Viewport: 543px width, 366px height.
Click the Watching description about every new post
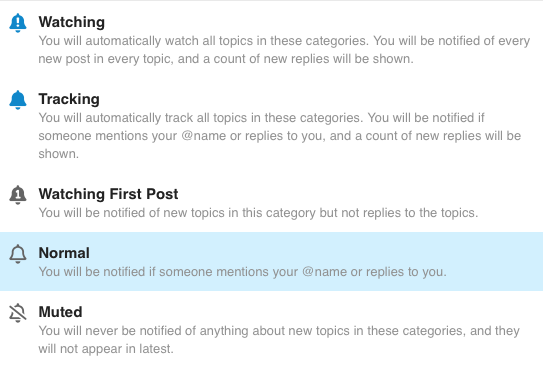pyautogui.click(x=284, y=50)
